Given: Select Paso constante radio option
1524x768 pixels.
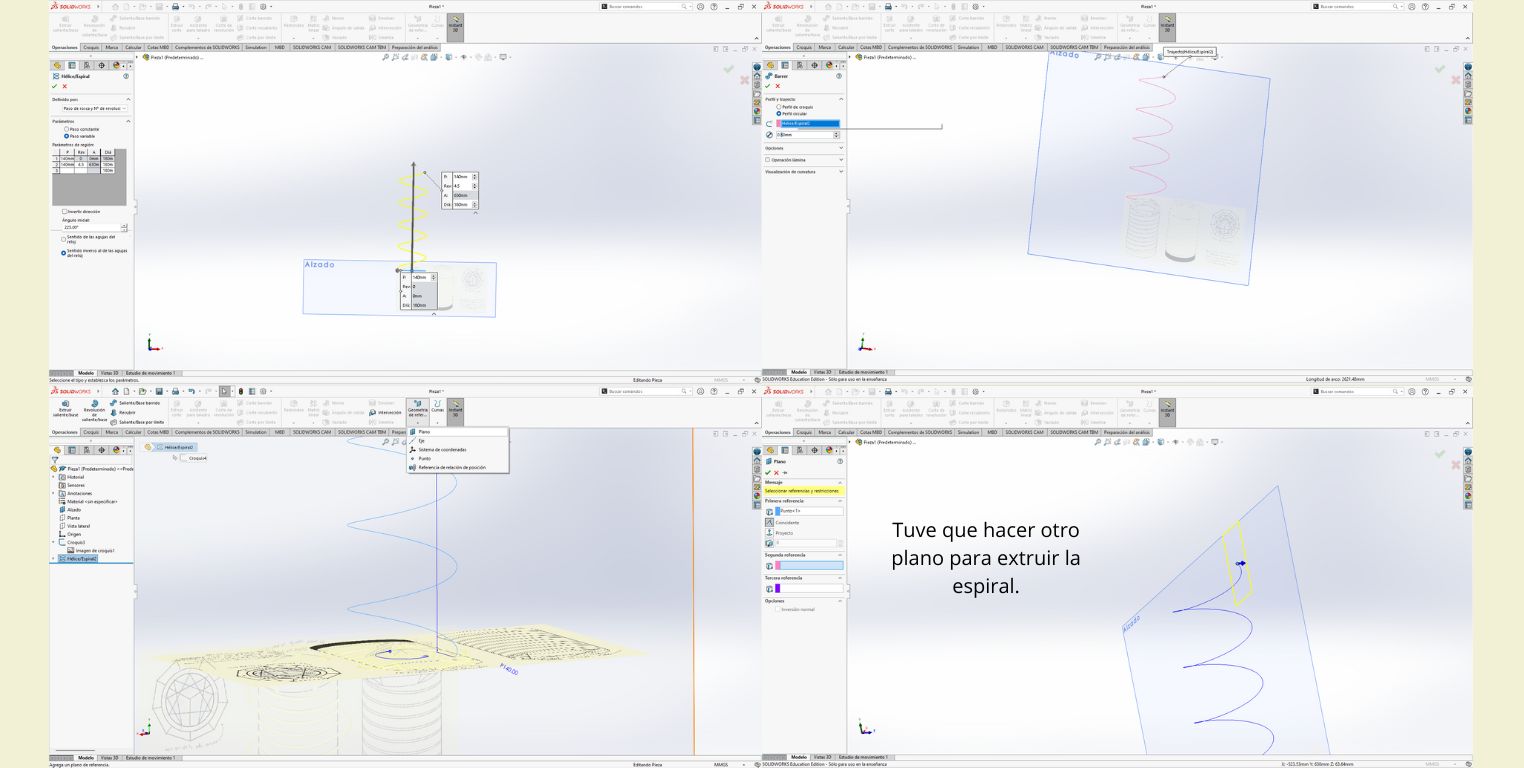Looking at the screenshot, I should (x=66, y=129).
